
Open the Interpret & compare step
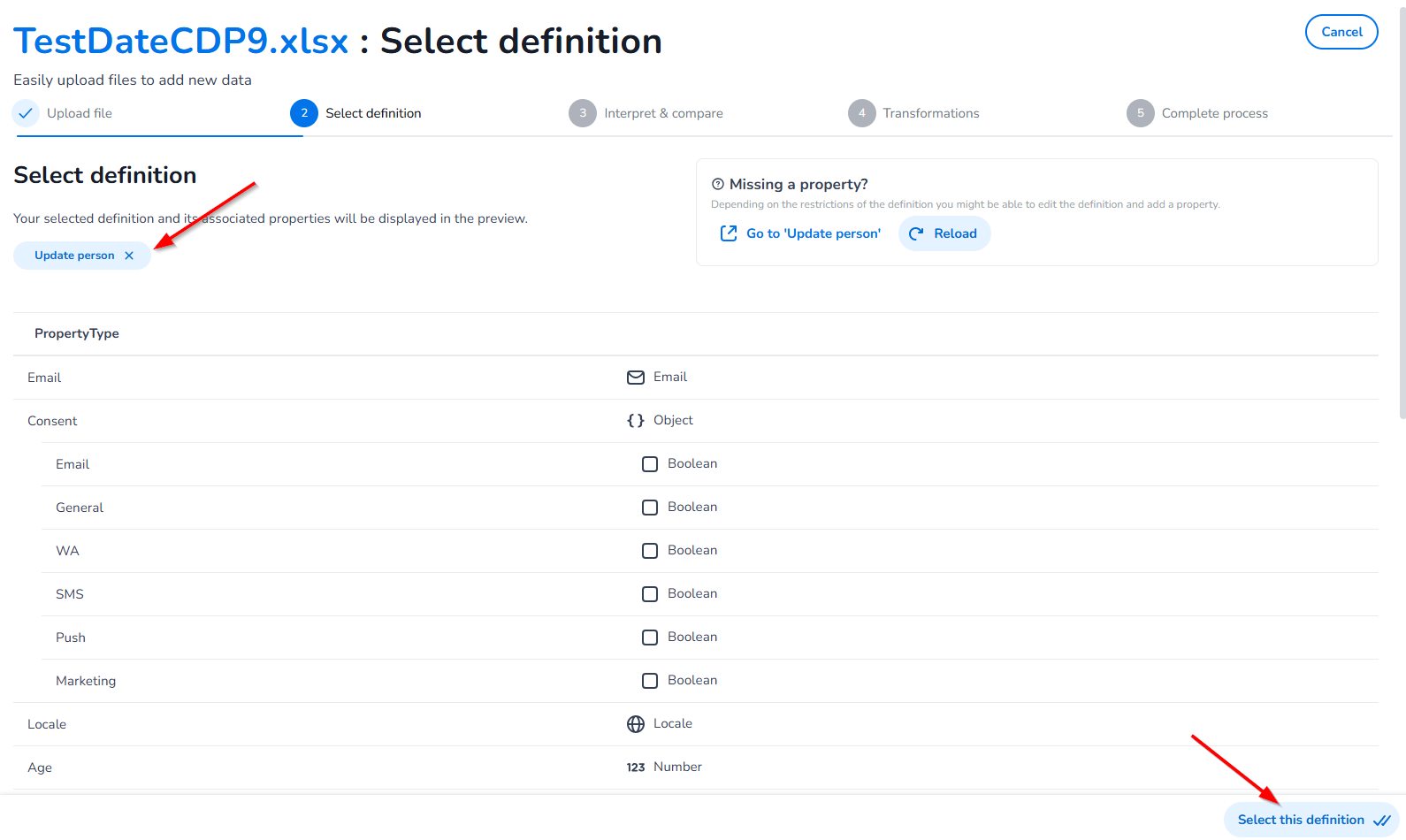pos(646,113)
